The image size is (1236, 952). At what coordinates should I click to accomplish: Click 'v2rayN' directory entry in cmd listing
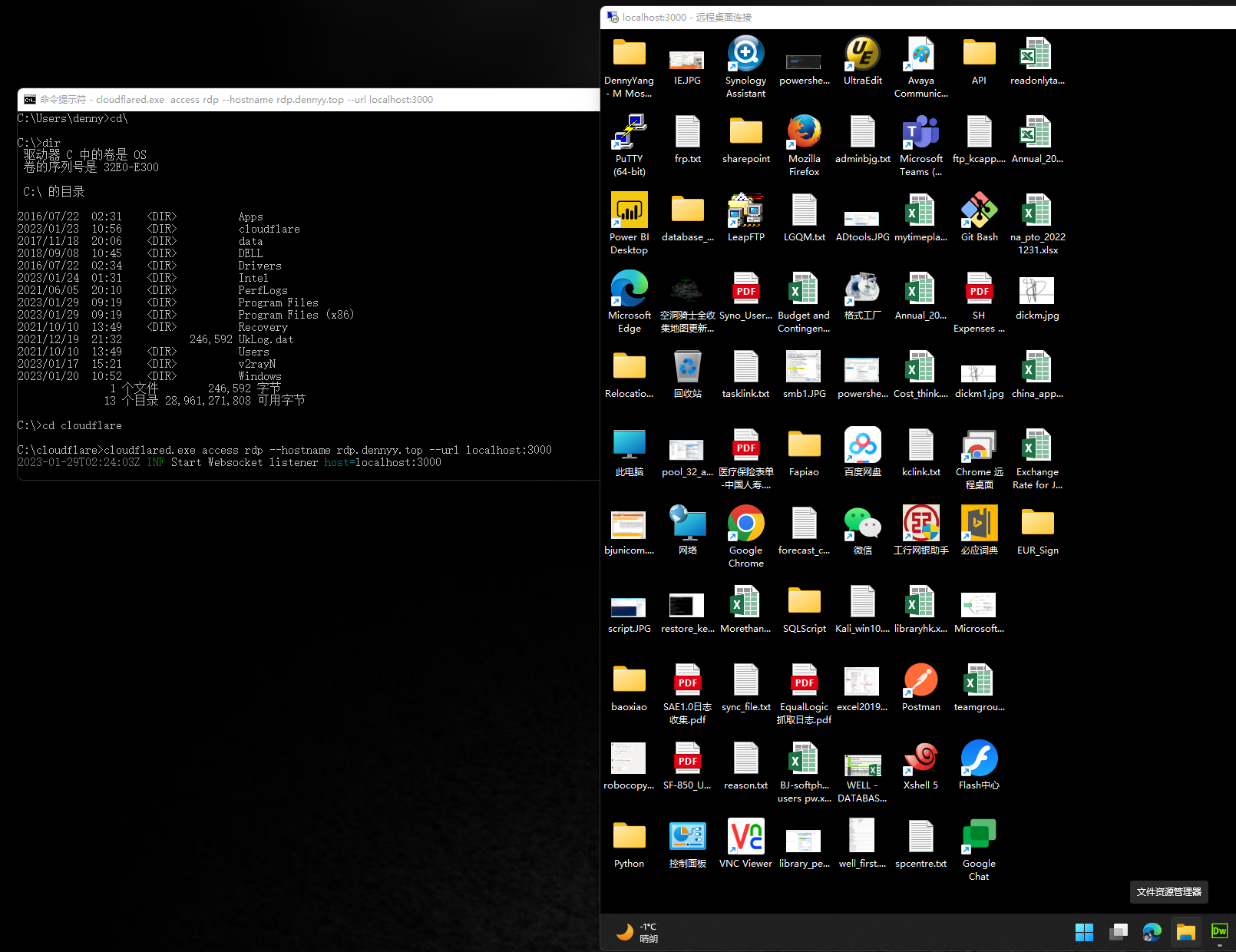pos(256,364)
